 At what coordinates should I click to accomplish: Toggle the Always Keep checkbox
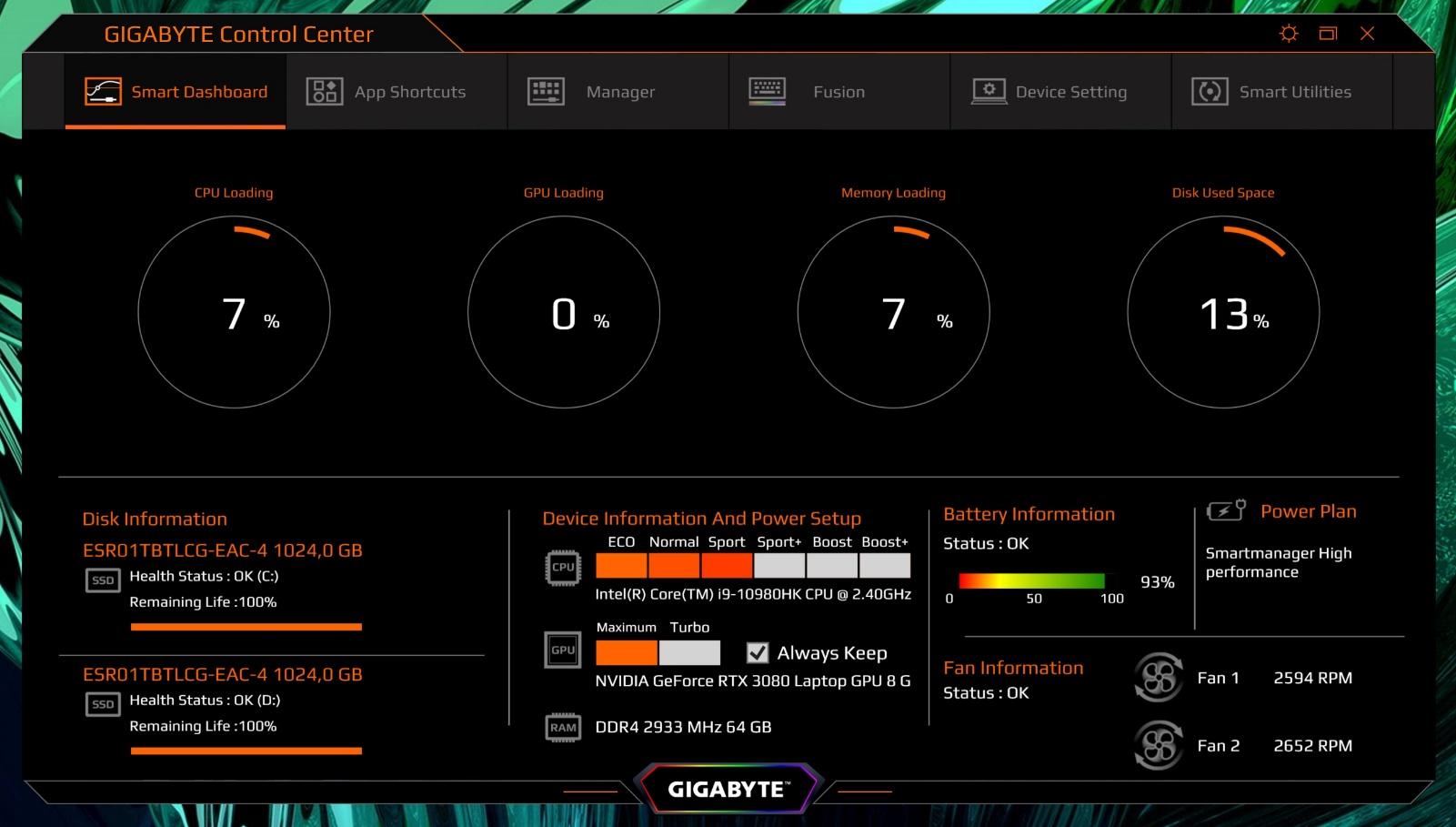757,652
